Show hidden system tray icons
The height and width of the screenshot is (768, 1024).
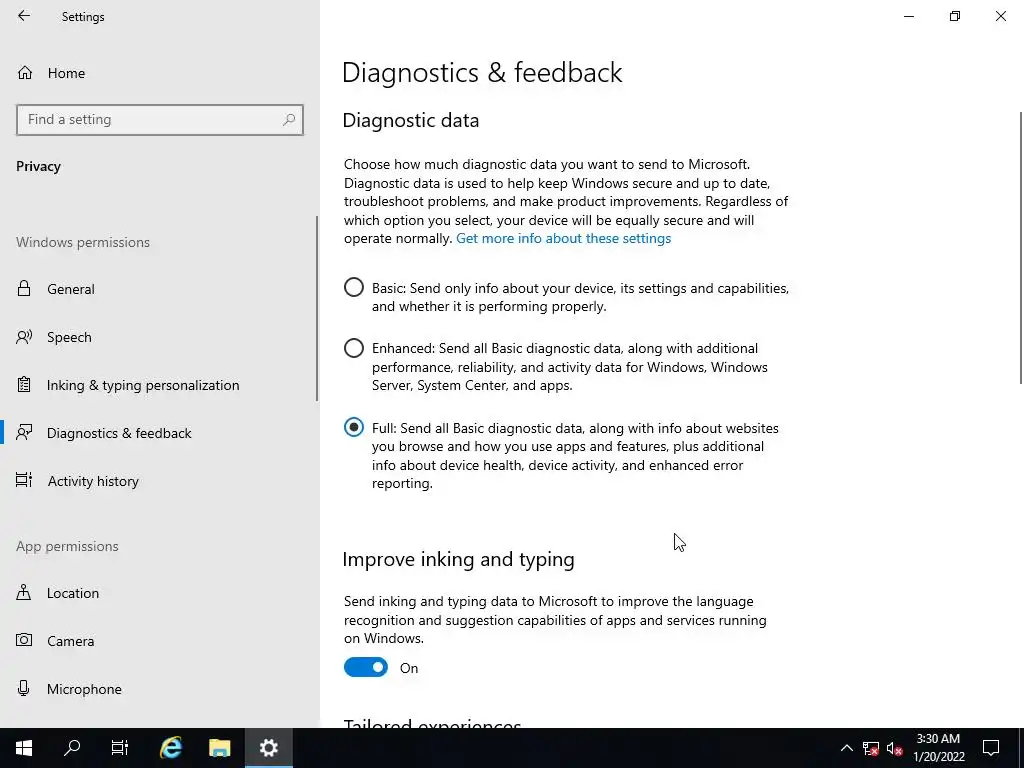846,748
